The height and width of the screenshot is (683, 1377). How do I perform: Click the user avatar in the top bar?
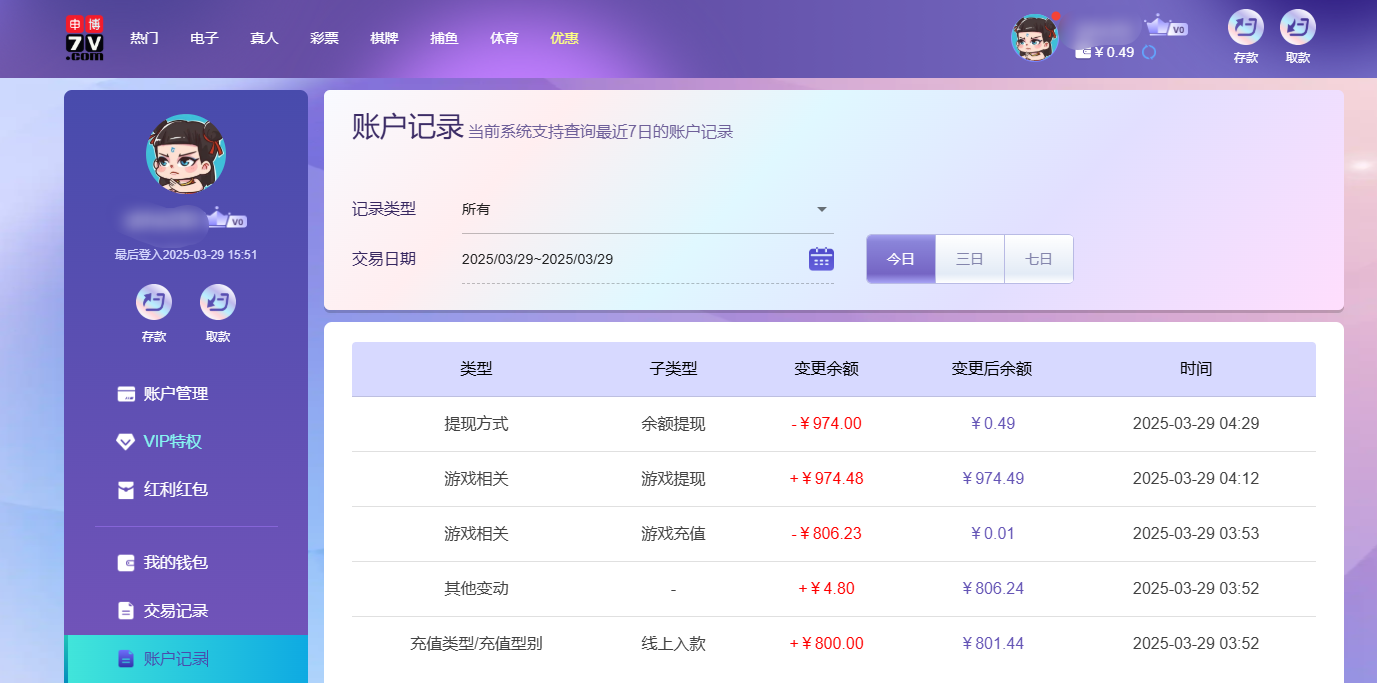pos(1035,38)
